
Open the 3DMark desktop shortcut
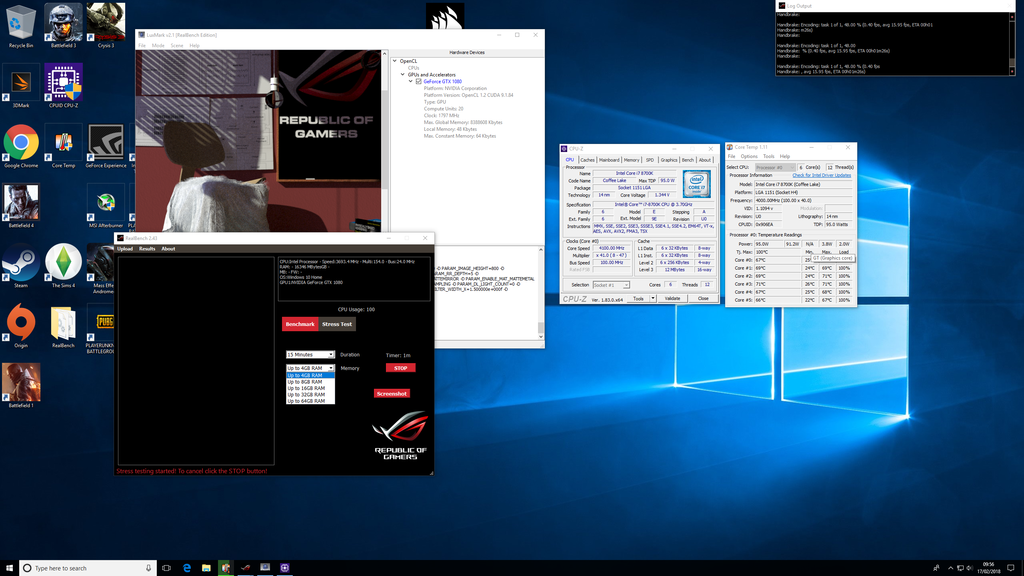(21, 84)
